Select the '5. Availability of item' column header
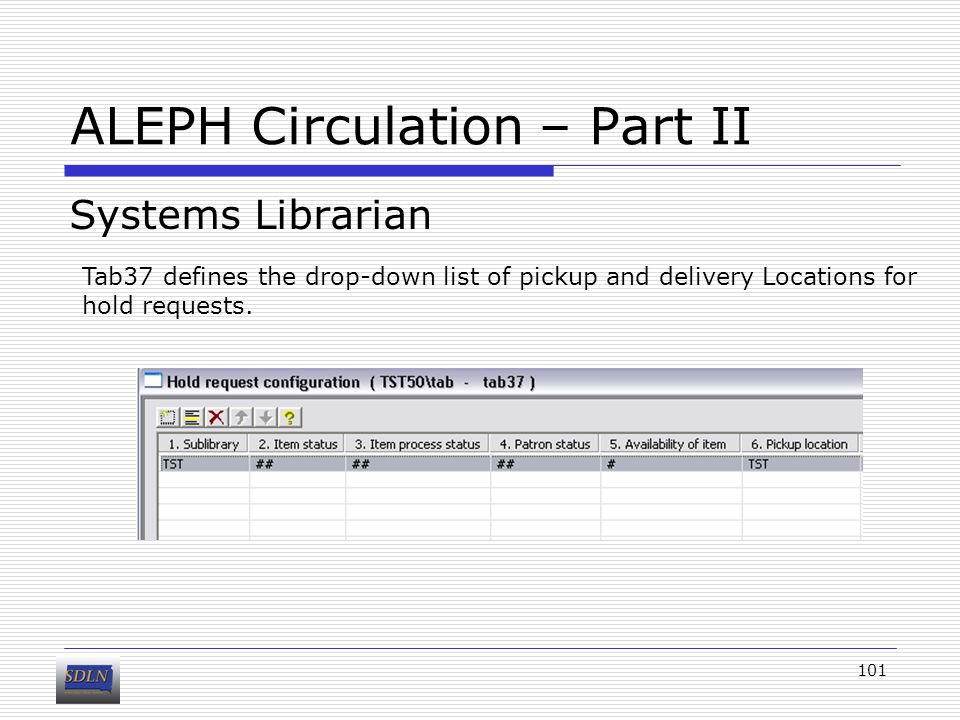The image size is (960, 720). pos(670,444)
